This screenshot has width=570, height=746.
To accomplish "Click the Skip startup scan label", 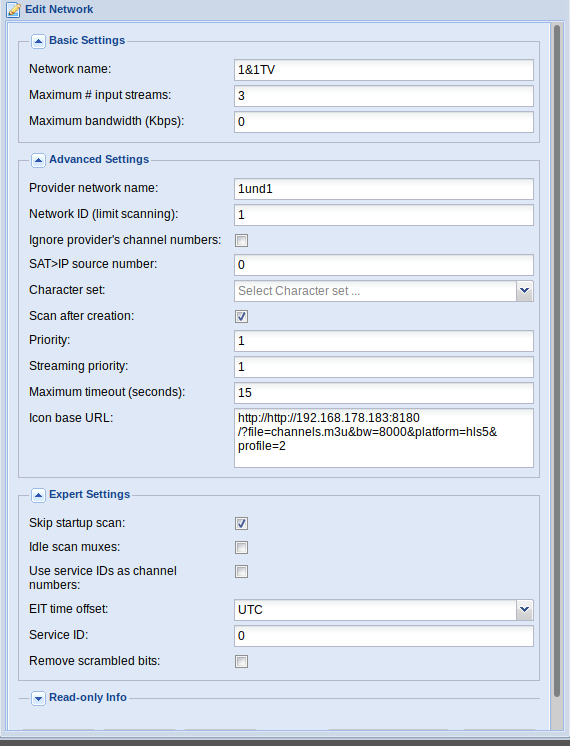I will (x=77, y=523).
